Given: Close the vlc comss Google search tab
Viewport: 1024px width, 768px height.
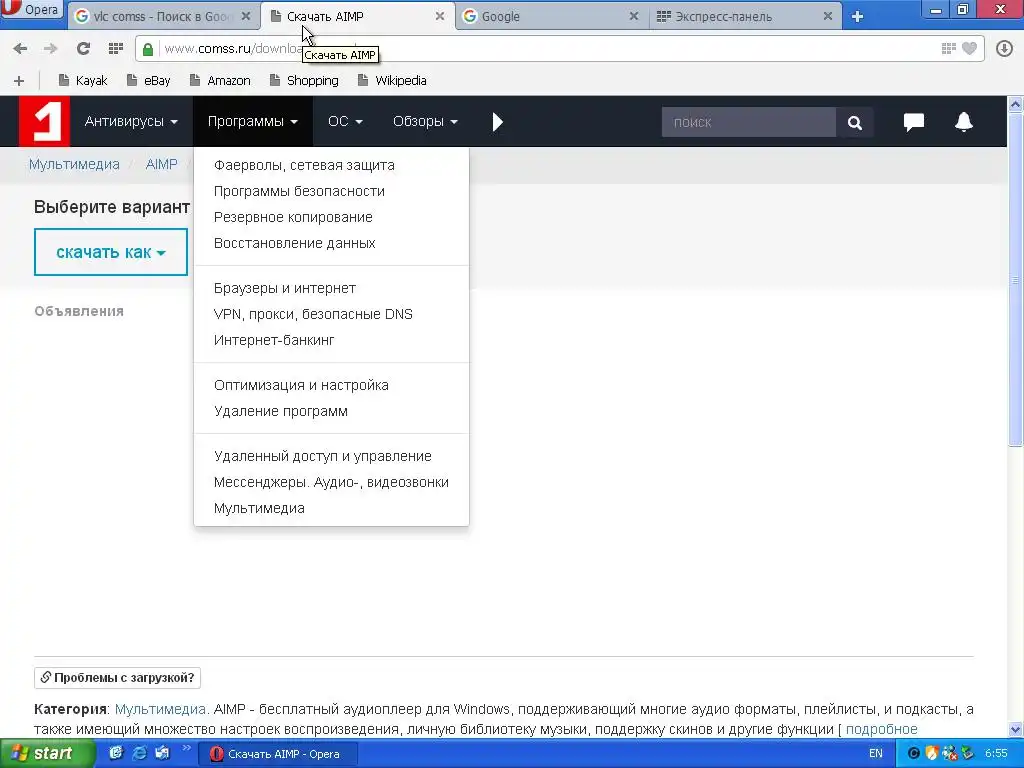Looking at the screenshot, I should 246,16.
